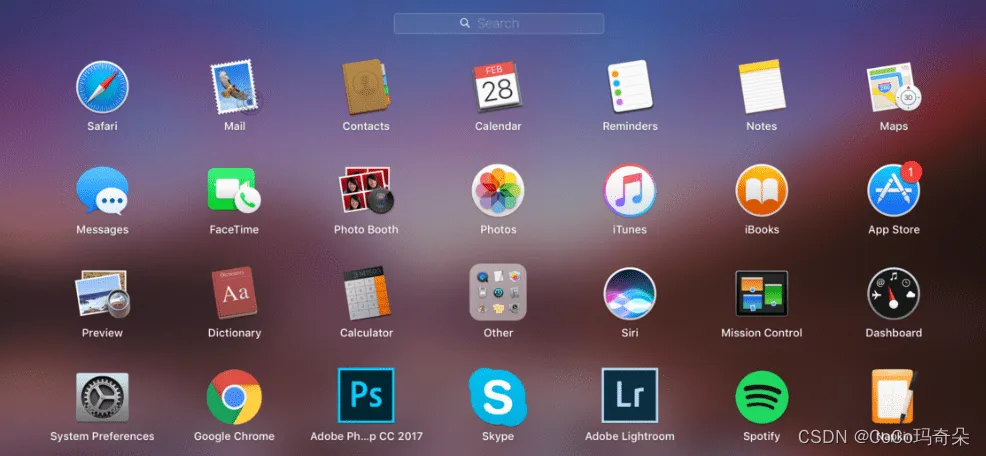986x456 pixels.
Task: Launch the Calculator app
Action: coord(366,294)
